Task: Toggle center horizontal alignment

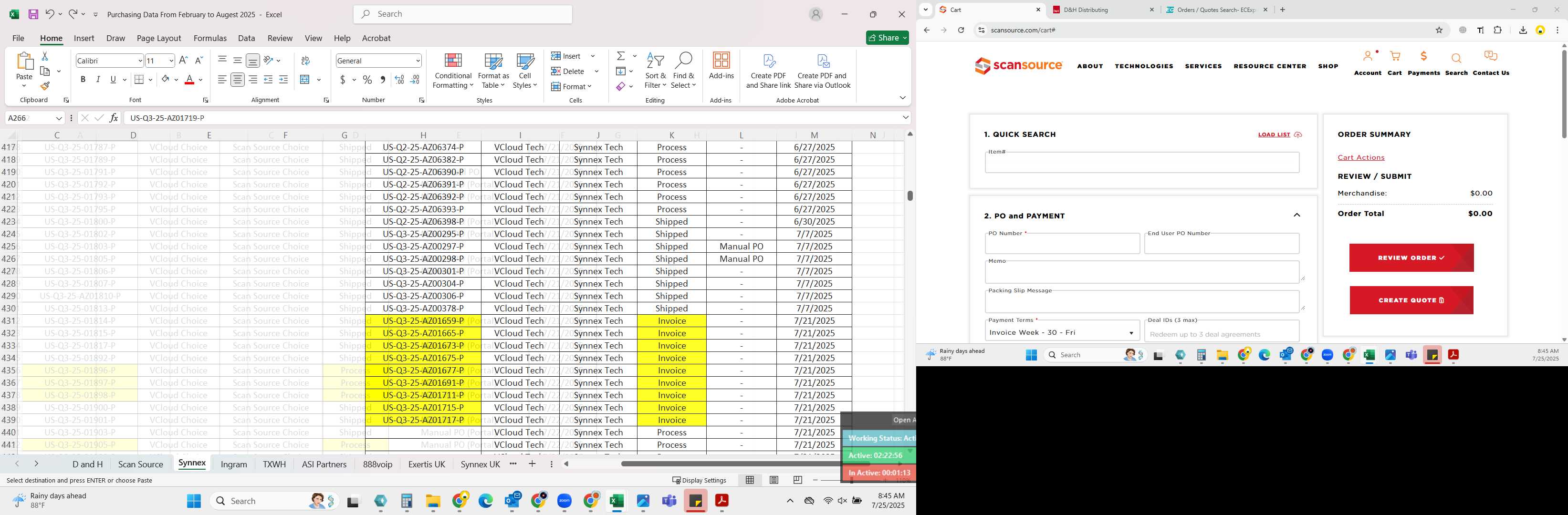Action: pos(237,79)
